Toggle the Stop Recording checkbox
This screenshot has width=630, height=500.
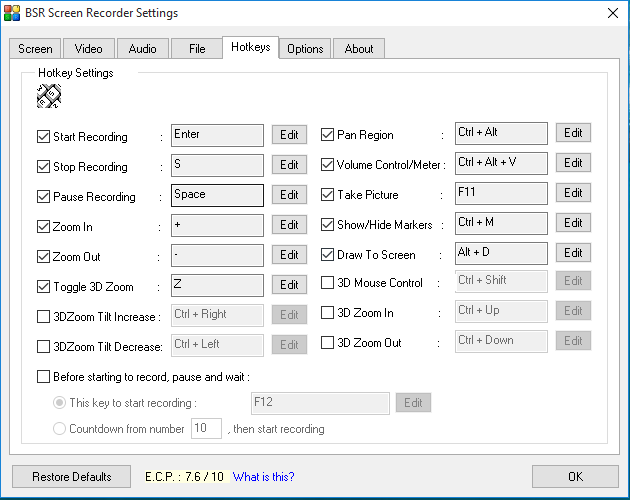pyautogui.click(x=43, y=166)
